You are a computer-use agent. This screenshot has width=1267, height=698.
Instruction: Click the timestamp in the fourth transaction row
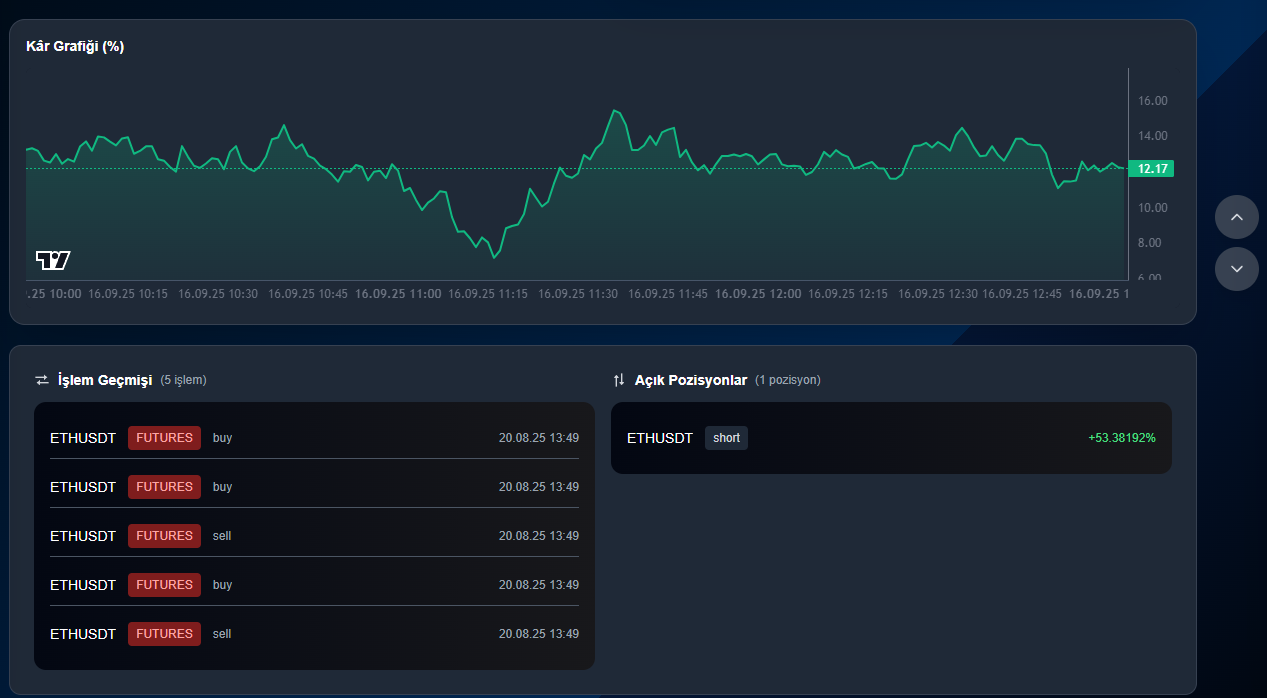coord(539,585)
